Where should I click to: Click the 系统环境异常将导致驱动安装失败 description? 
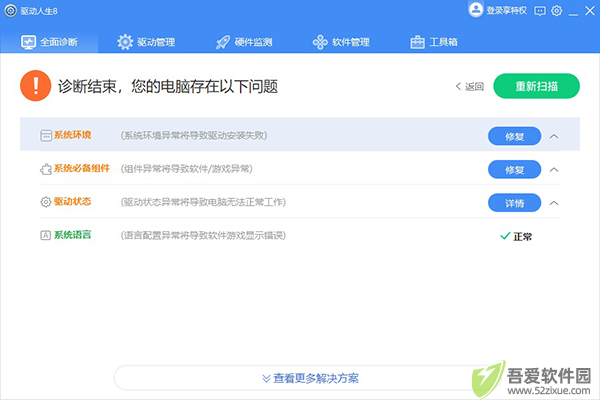(x=194, y=136)
